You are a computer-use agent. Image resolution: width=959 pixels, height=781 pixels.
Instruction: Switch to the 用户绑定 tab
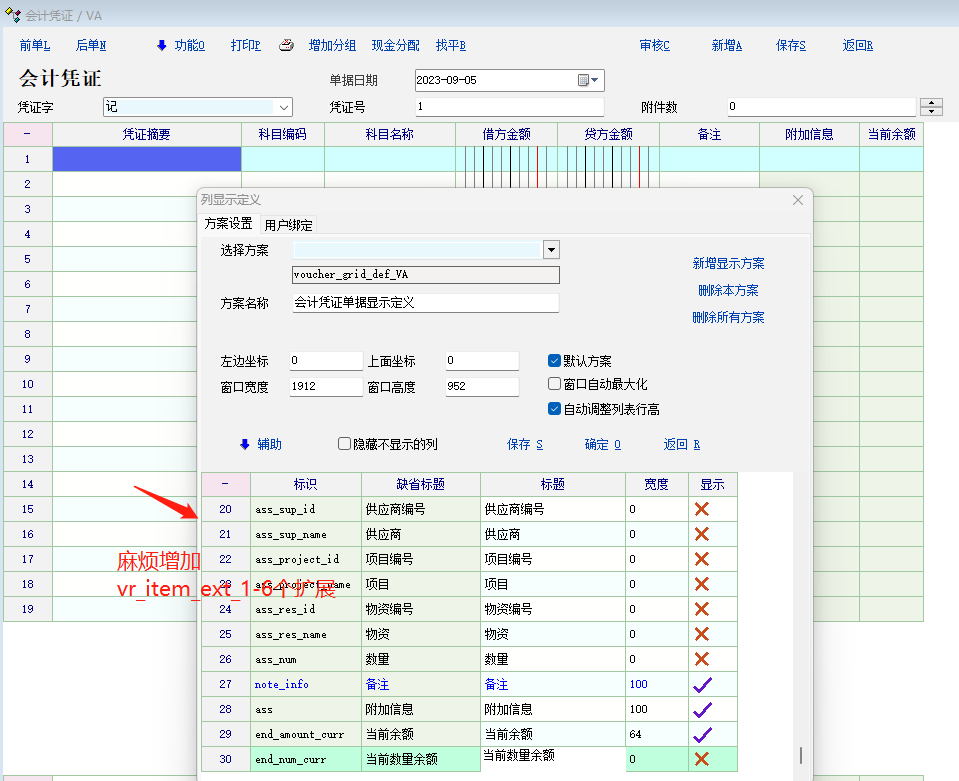coord(288,225)
